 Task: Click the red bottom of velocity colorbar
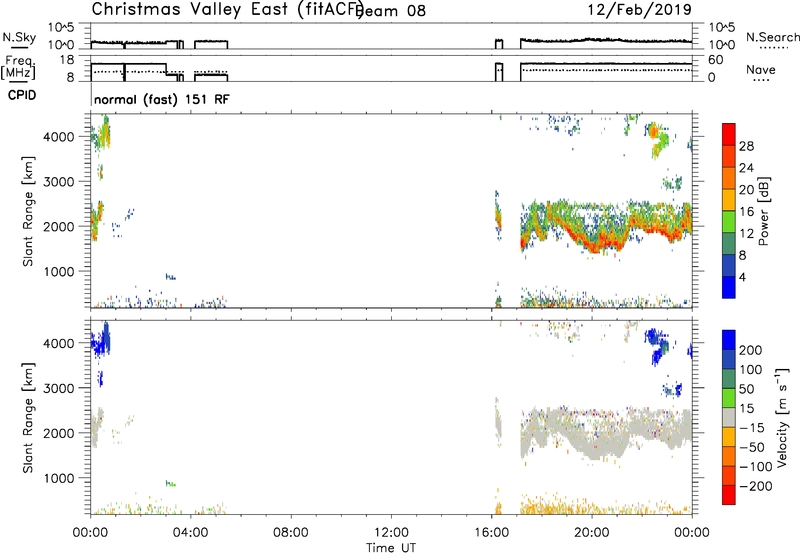729,495
